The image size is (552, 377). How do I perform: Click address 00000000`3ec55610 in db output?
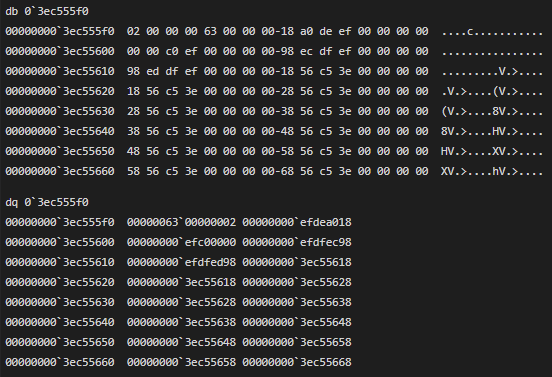click(x=60, y=71)
